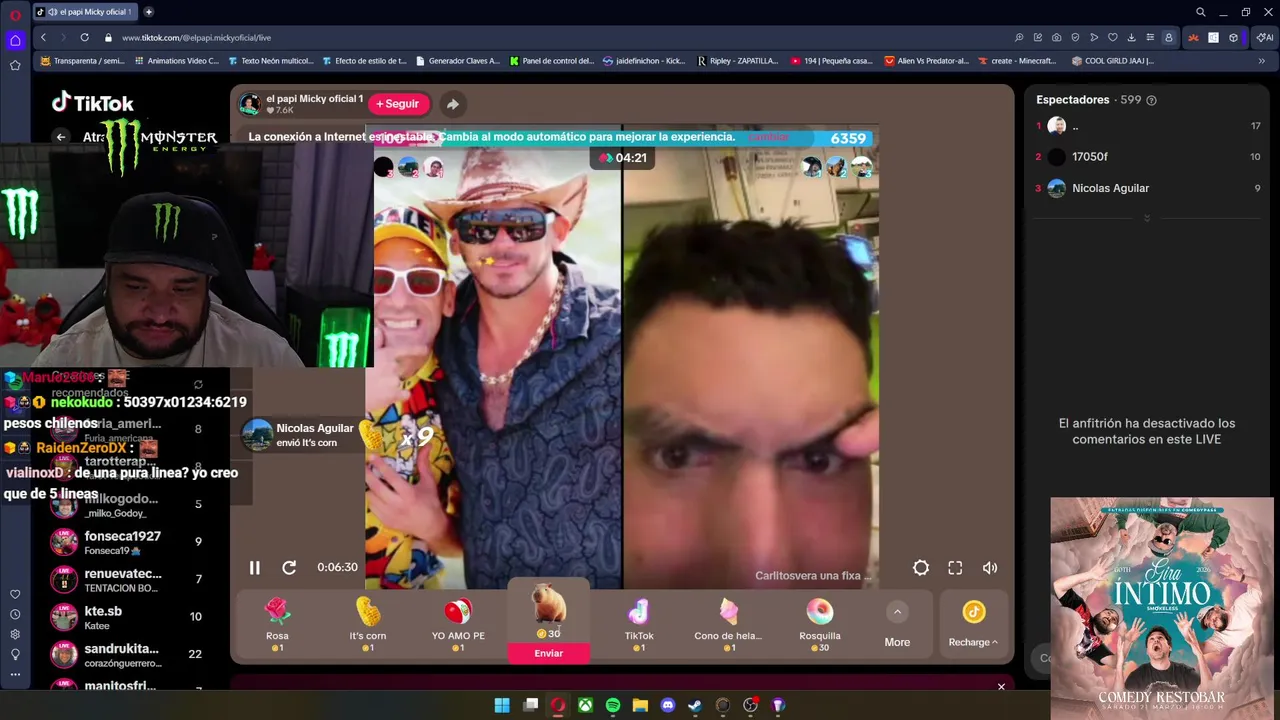Open the Texto Neón multicol... bookmark
The image size is (1280, 720).
(x=270, y=60)
